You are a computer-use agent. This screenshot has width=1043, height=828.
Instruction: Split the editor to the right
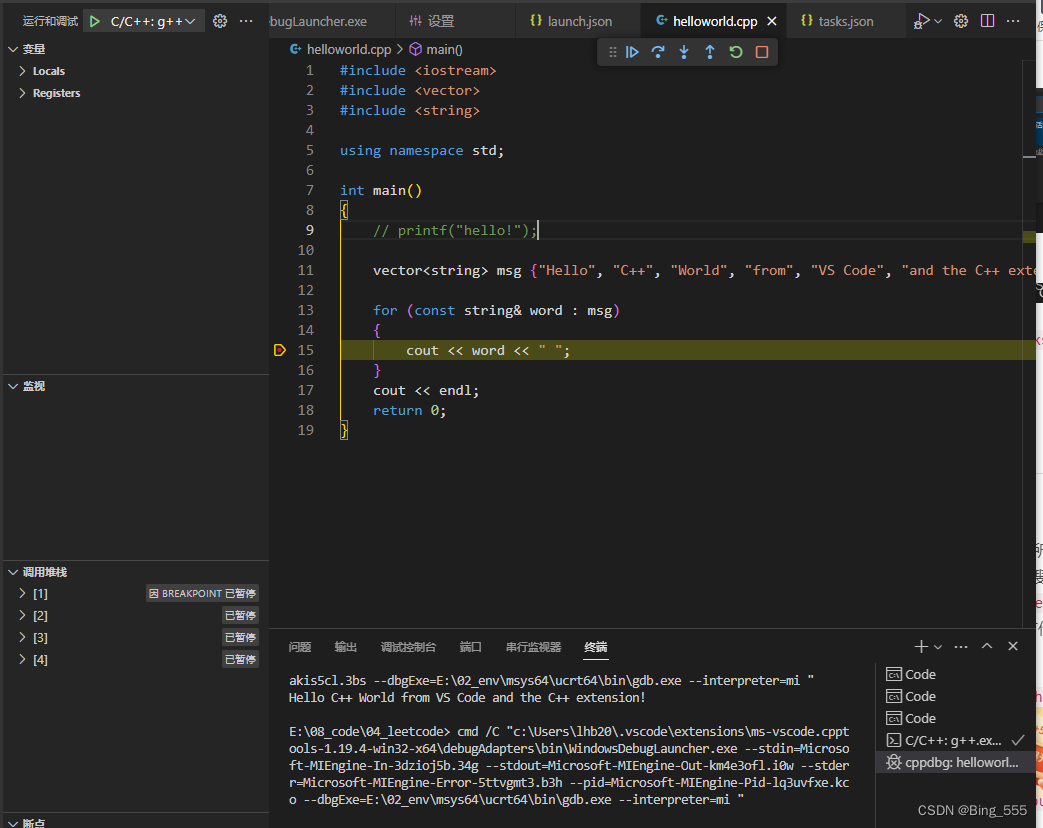[x=988, y=21]
